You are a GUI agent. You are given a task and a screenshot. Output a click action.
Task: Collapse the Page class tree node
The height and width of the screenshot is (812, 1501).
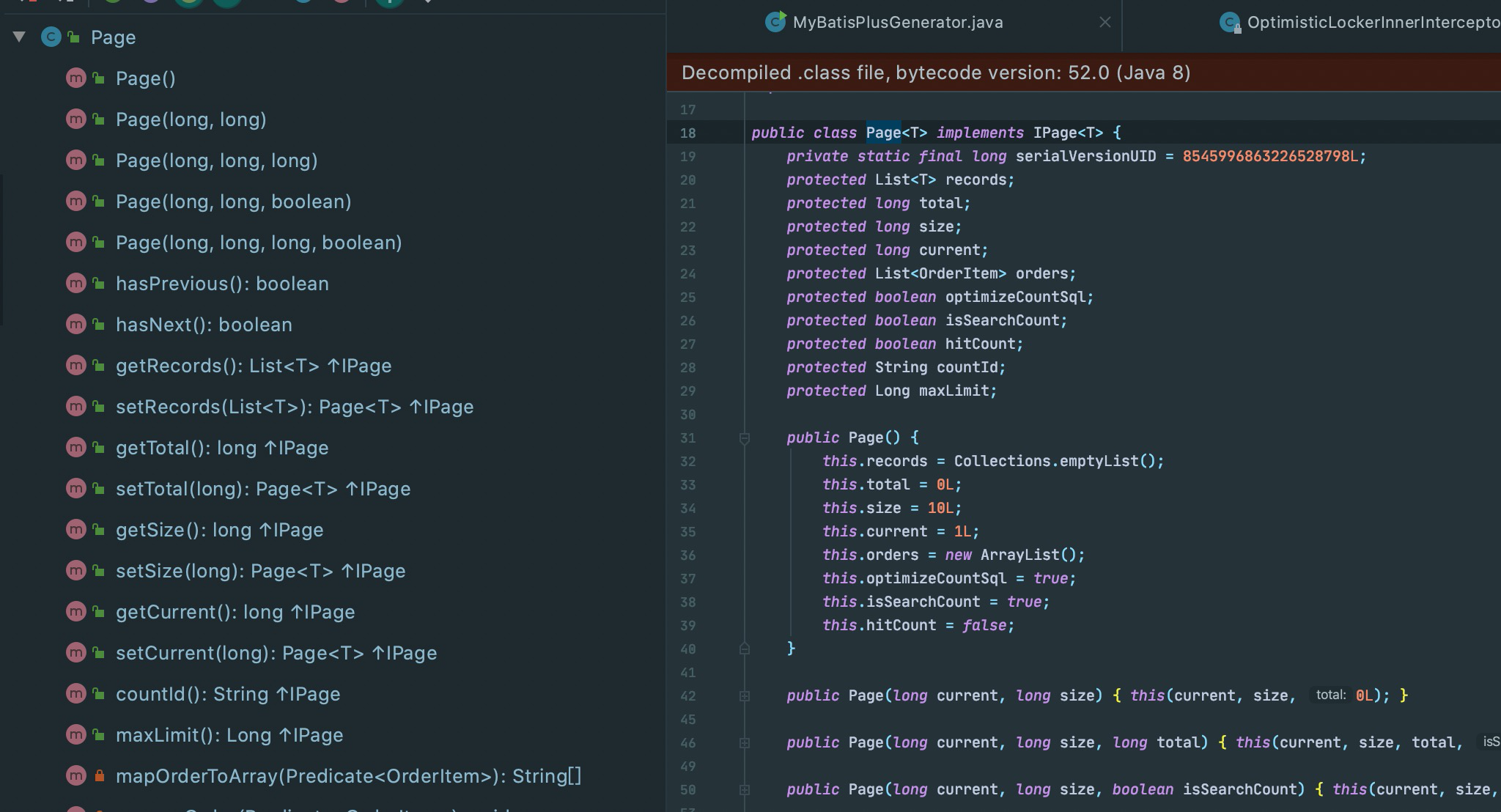coord(19,37)
